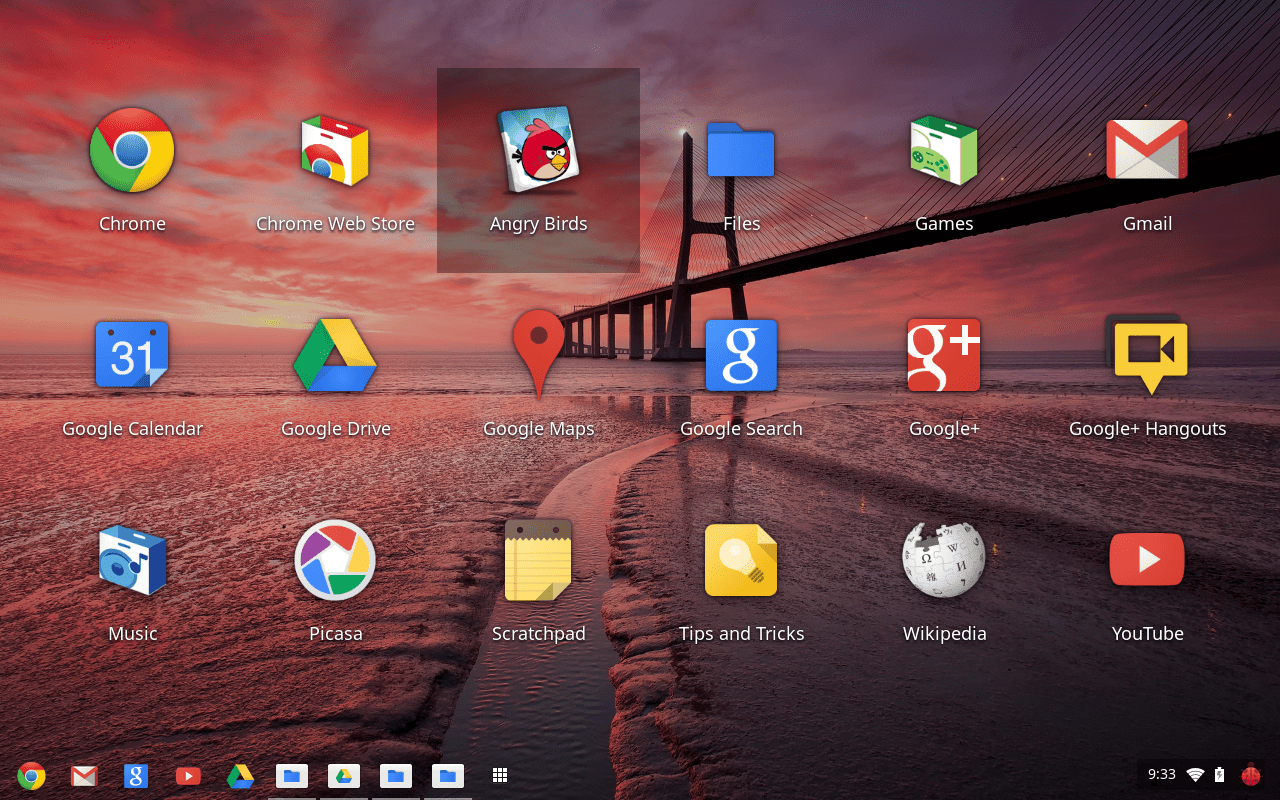Launch Google+ Hangouts
Viewport: 1280px width, 800px height.
click(1147, 355)
